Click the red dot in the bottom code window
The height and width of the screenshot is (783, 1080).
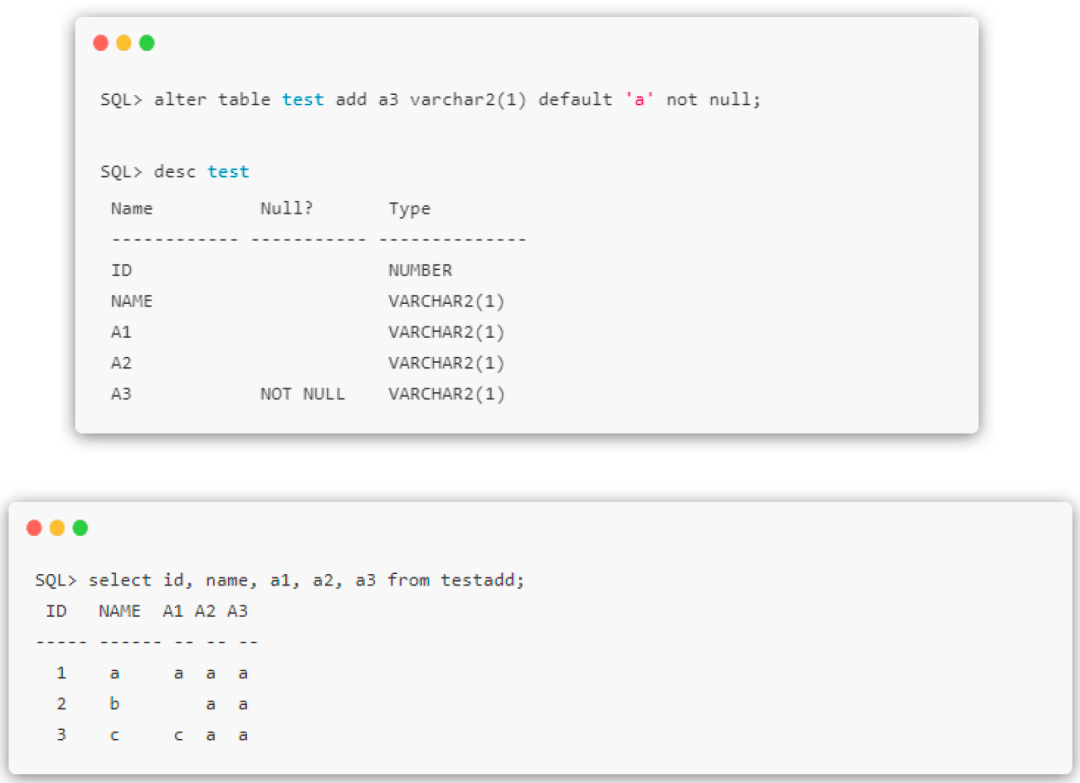[x=34, y=528]
